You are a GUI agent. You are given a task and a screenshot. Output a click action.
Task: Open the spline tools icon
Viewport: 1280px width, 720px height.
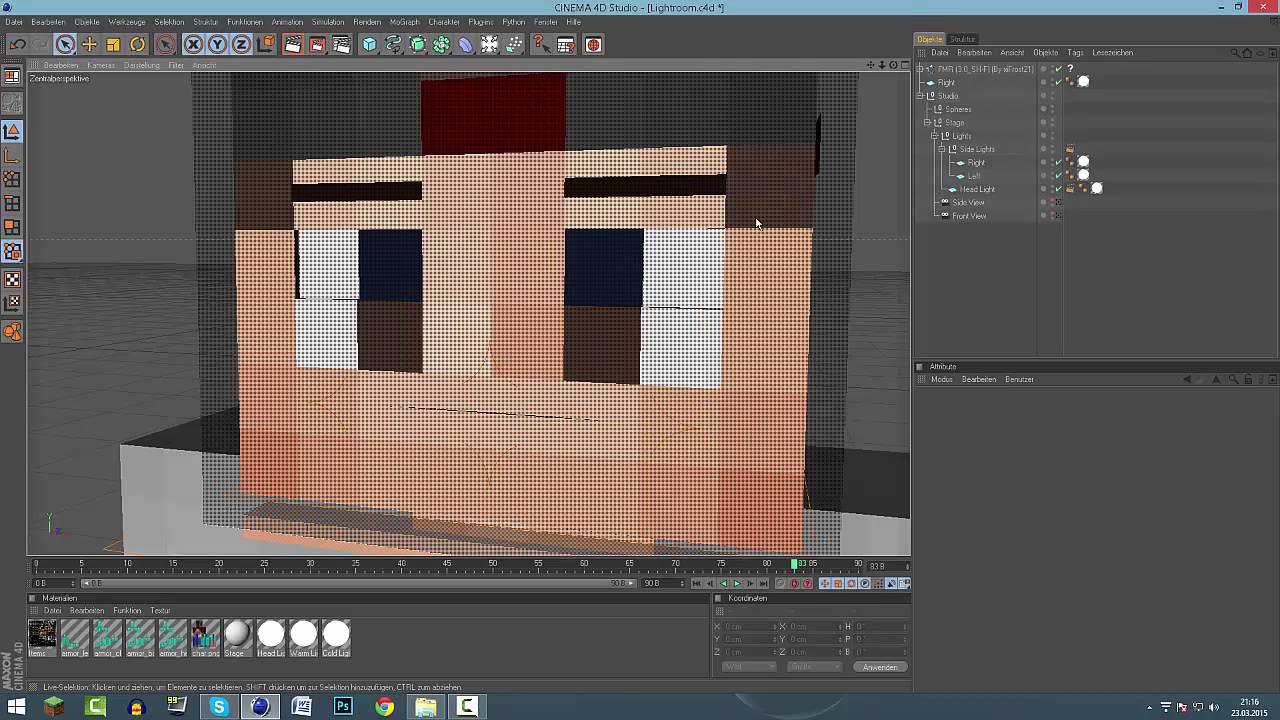click(x=393, y=45)
